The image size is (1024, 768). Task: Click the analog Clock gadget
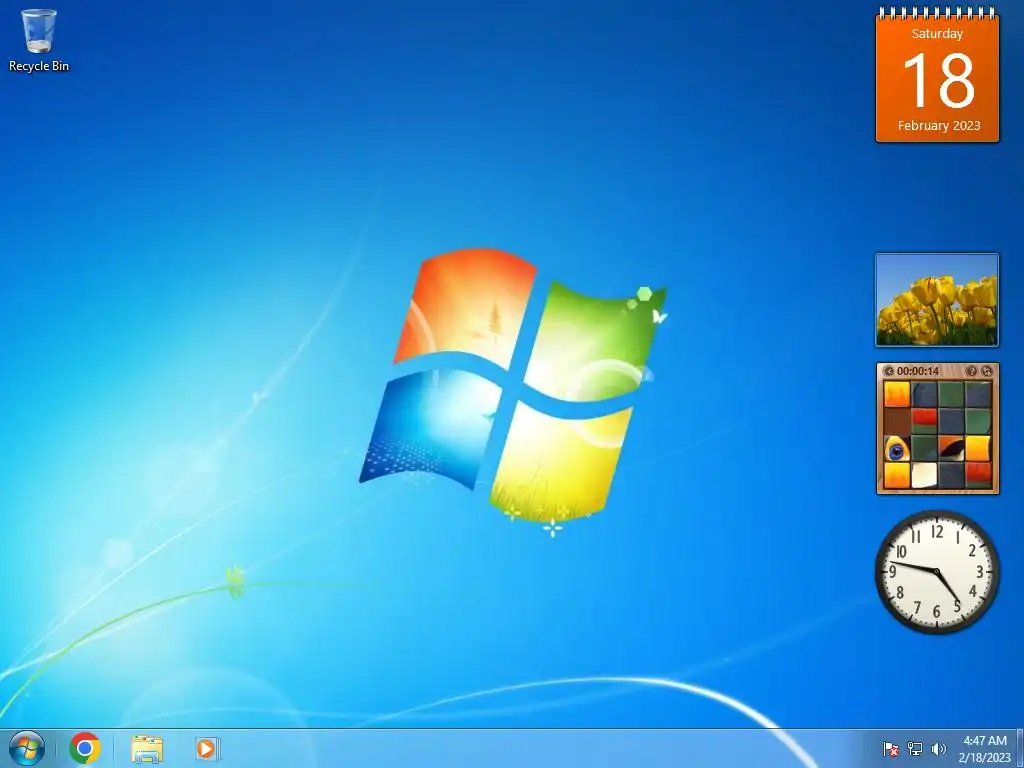(937, 572)
